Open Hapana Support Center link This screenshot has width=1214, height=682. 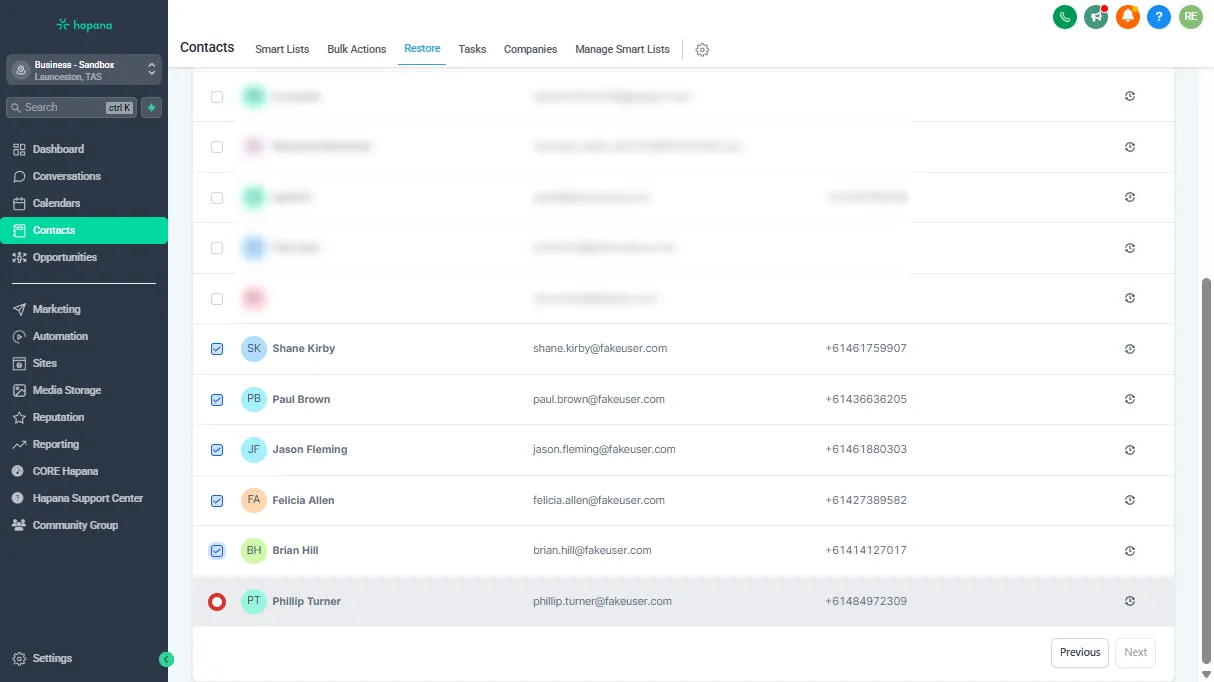87,498
